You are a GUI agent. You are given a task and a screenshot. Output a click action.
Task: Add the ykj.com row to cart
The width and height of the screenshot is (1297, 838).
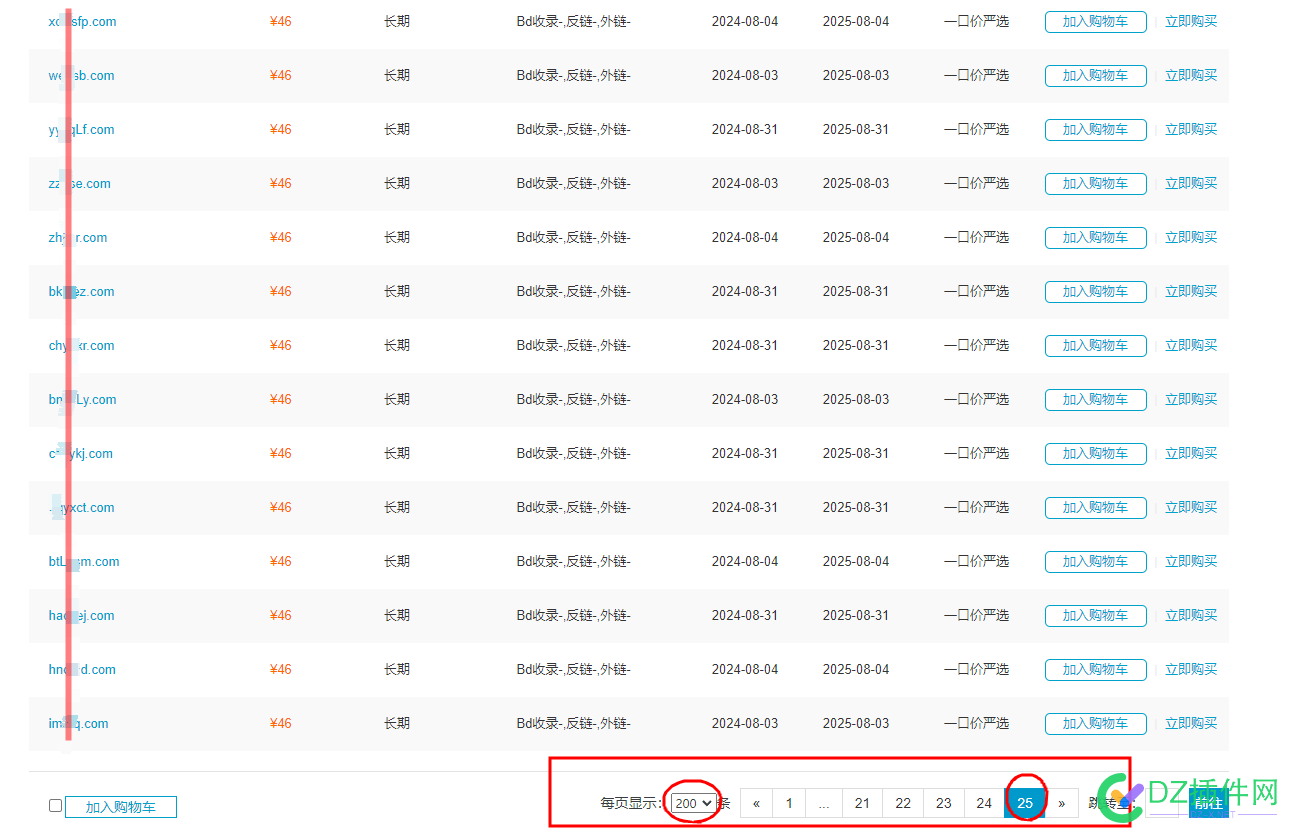[x=1095, y=454]
